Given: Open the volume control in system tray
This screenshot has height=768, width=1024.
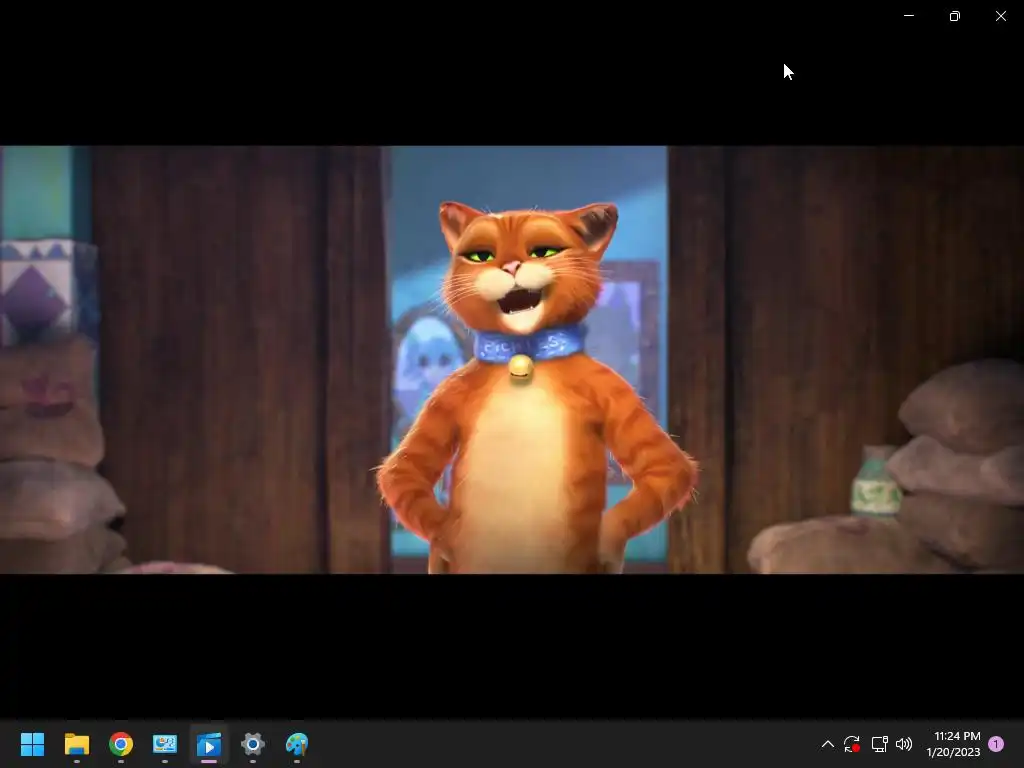Looking at the screenshot, I should 904,744.
